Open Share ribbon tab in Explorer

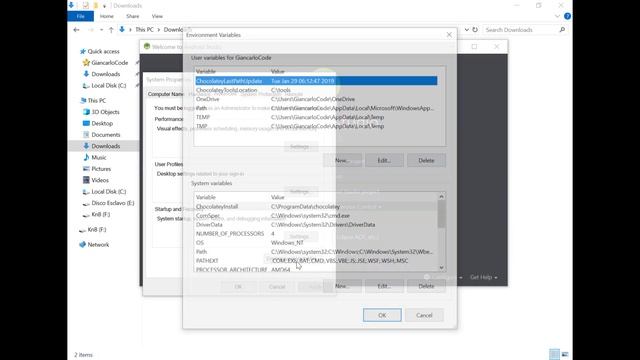pos(133,16)
